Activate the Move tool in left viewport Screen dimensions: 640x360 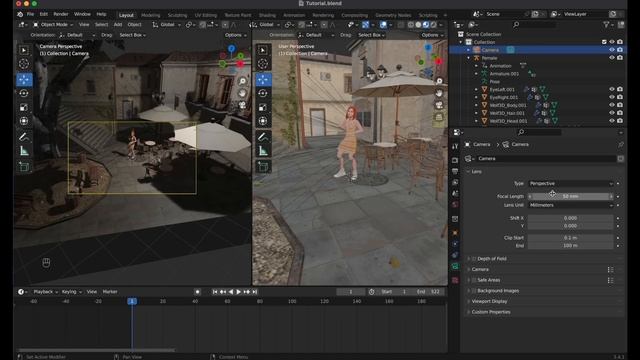click(x=24, y=79)
